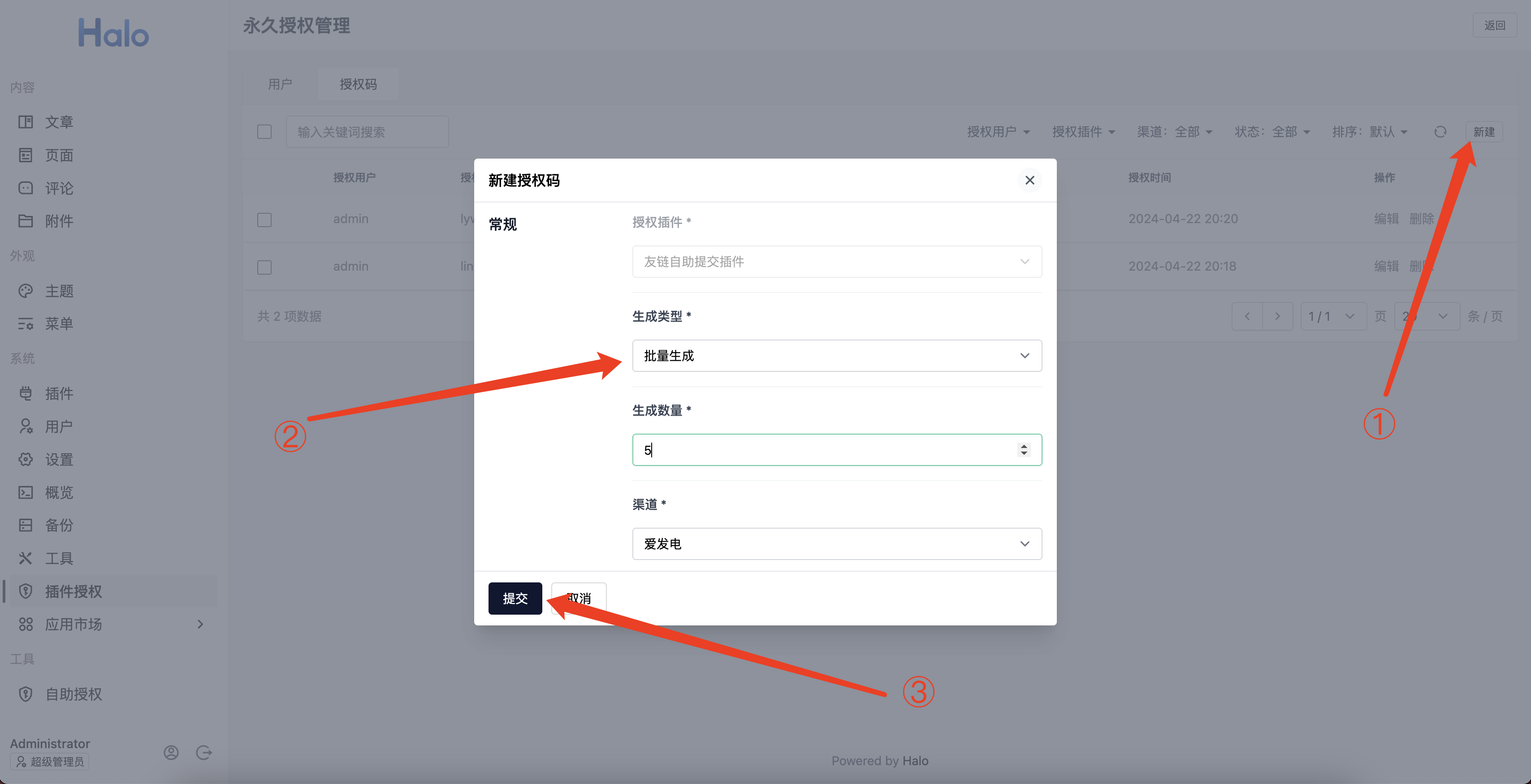Screen dimensions: 1531x784
Task: Click the 提交 submit button
Action: coord(515,598)
